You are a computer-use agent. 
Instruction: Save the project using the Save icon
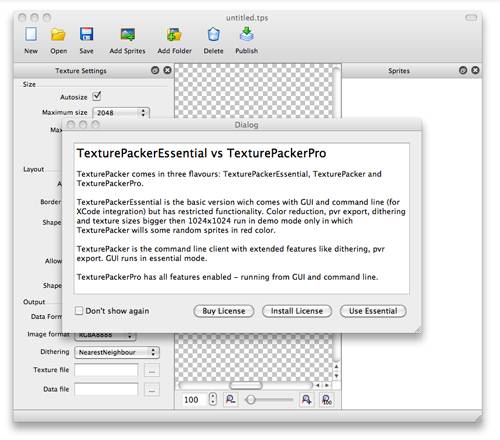[86, 34]
